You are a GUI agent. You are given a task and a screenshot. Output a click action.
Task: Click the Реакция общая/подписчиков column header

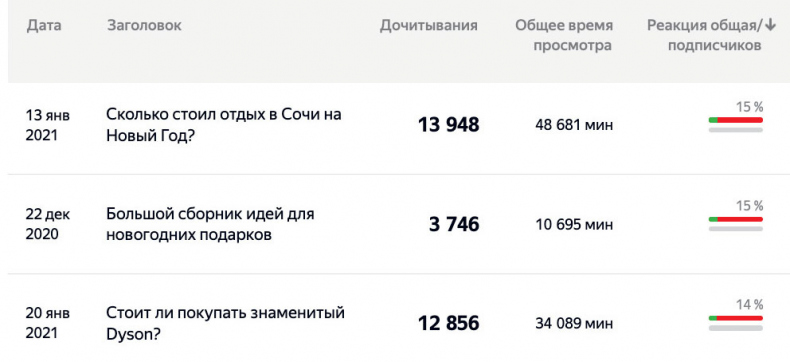pos(711,35)
